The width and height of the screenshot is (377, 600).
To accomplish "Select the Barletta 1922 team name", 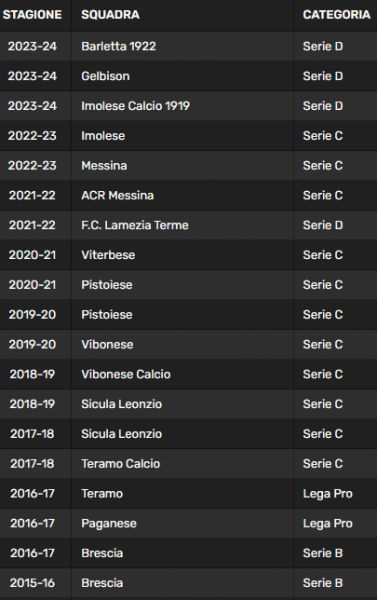I will pyautogui.click(x=119, y=46).
